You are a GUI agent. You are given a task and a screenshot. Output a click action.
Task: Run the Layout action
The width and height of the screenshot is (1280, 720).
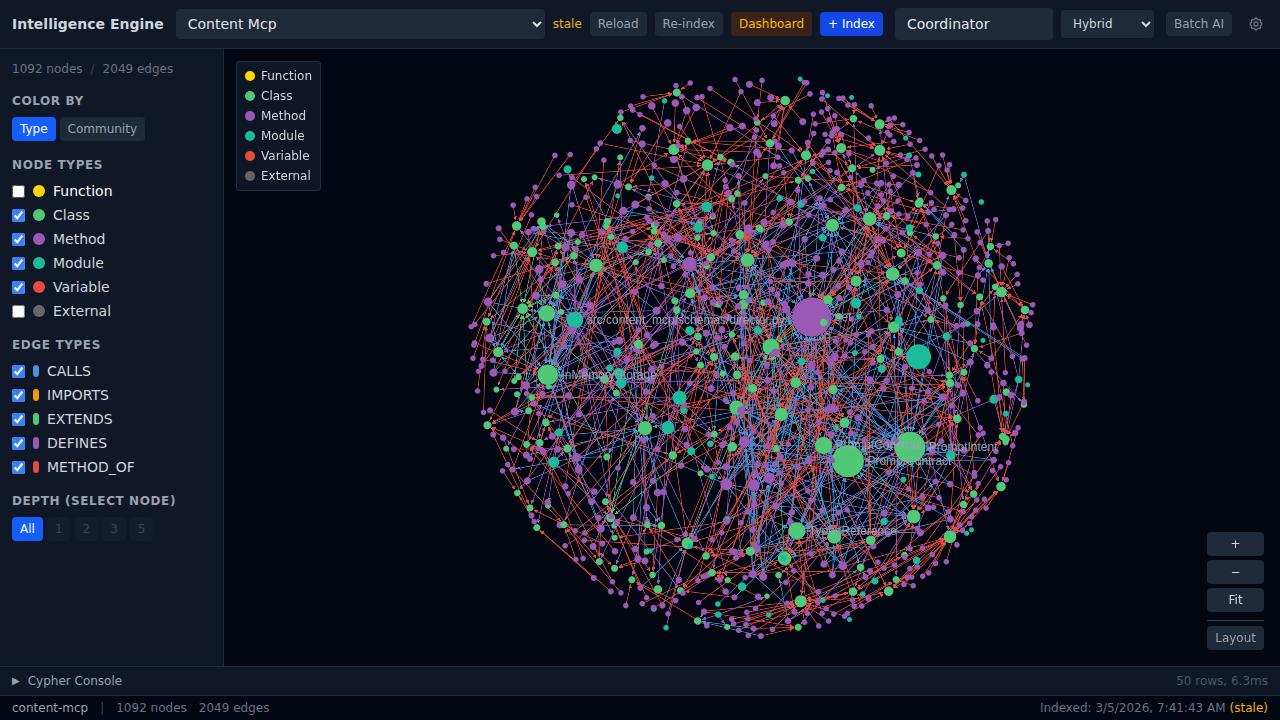pyautogui.click(x=1234, y=637)
